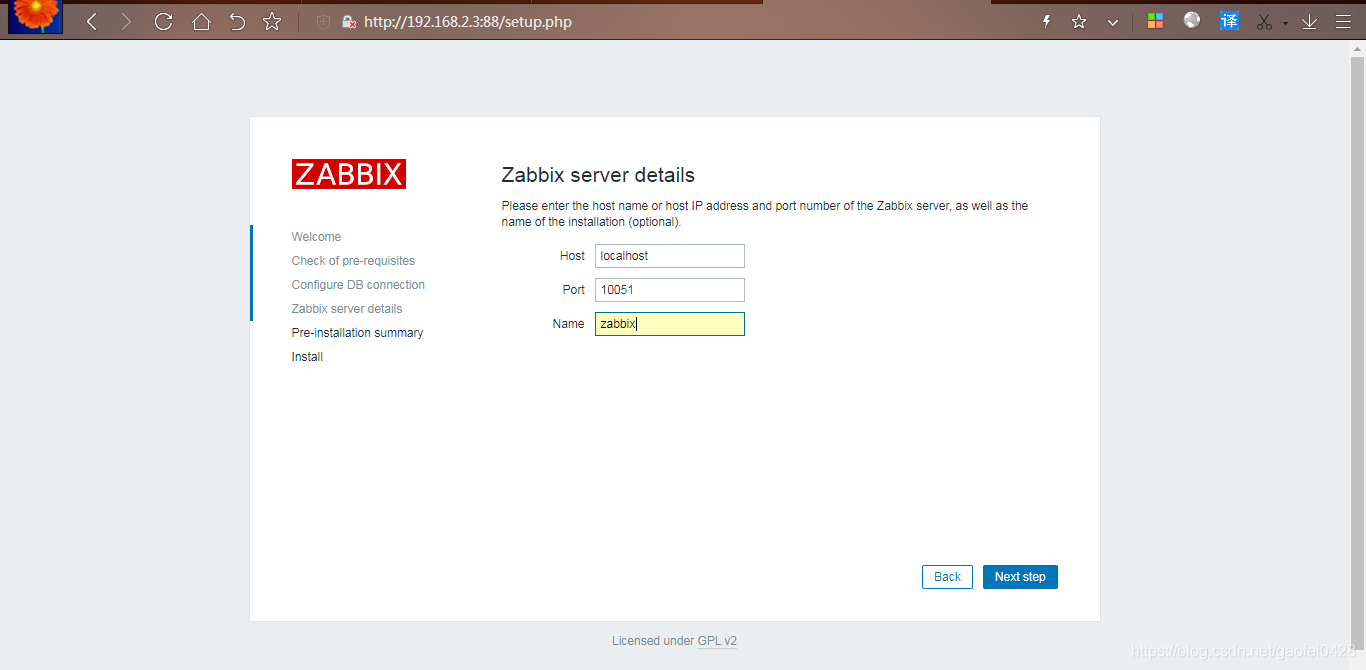Open the browser home page
The width and height of the screenshot is (1366, 670).
(x=200, y=20)
